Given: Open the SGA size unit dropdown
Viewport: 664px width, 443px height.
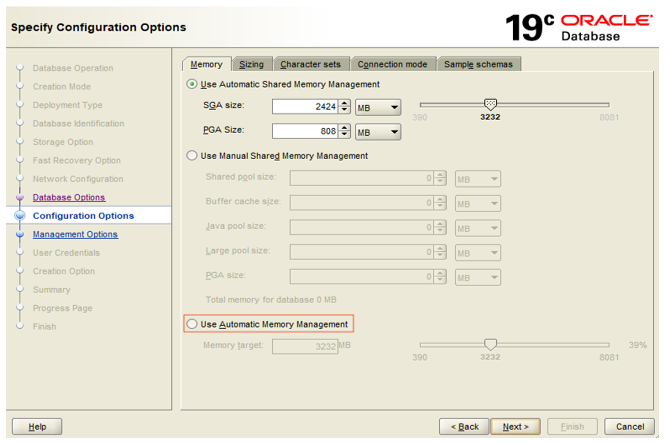Looking at the screenshot, I should pyautogui.click(x=378, y=107).
